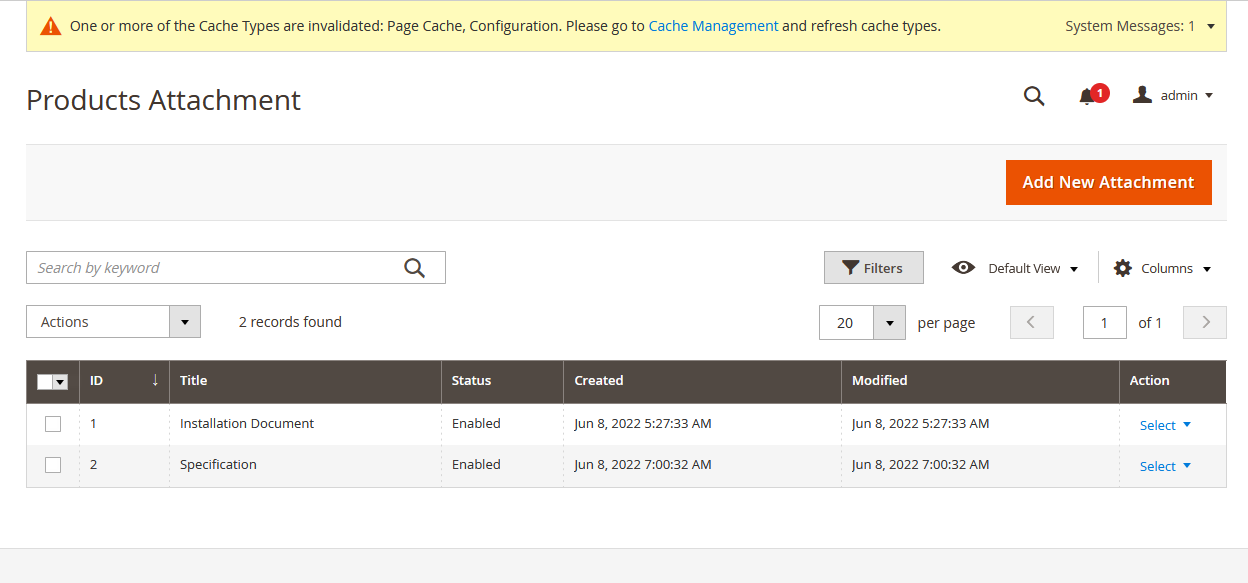Check the Installation Document row checkbox
Screen dimensions: 1248x583
[53, 423]
